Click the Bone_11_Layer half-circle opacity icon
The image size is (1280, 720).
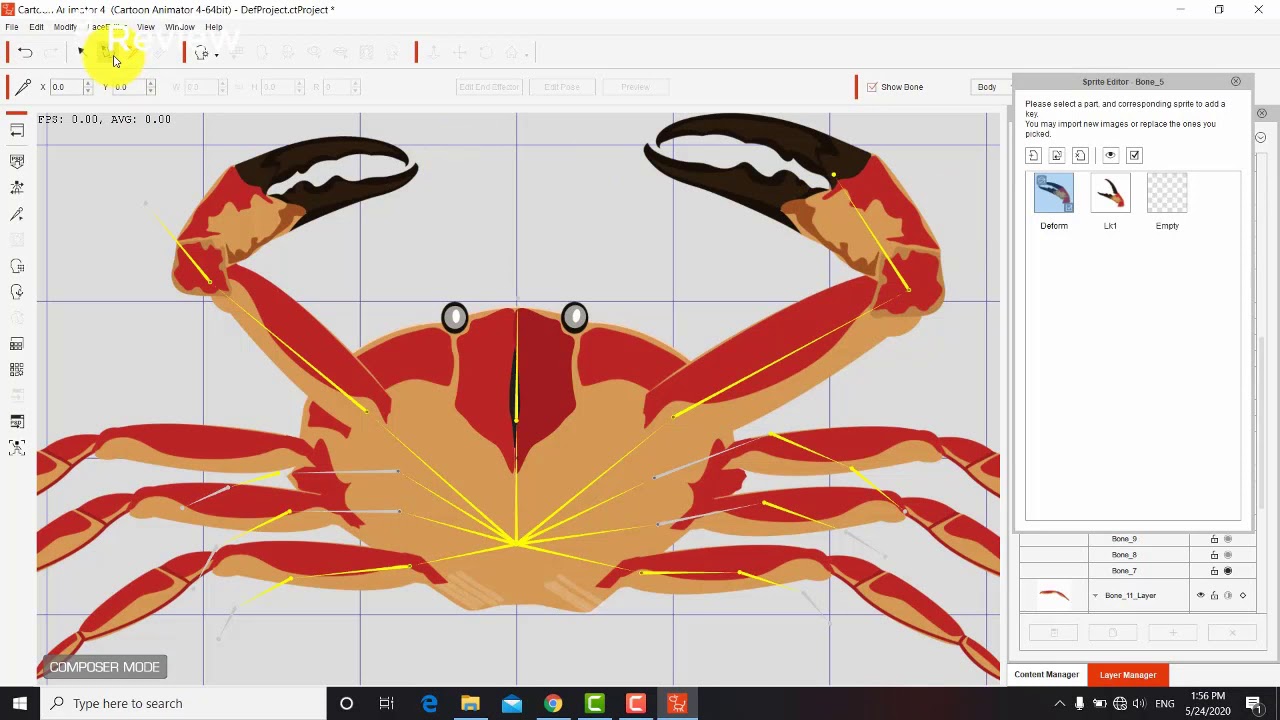1228,596
